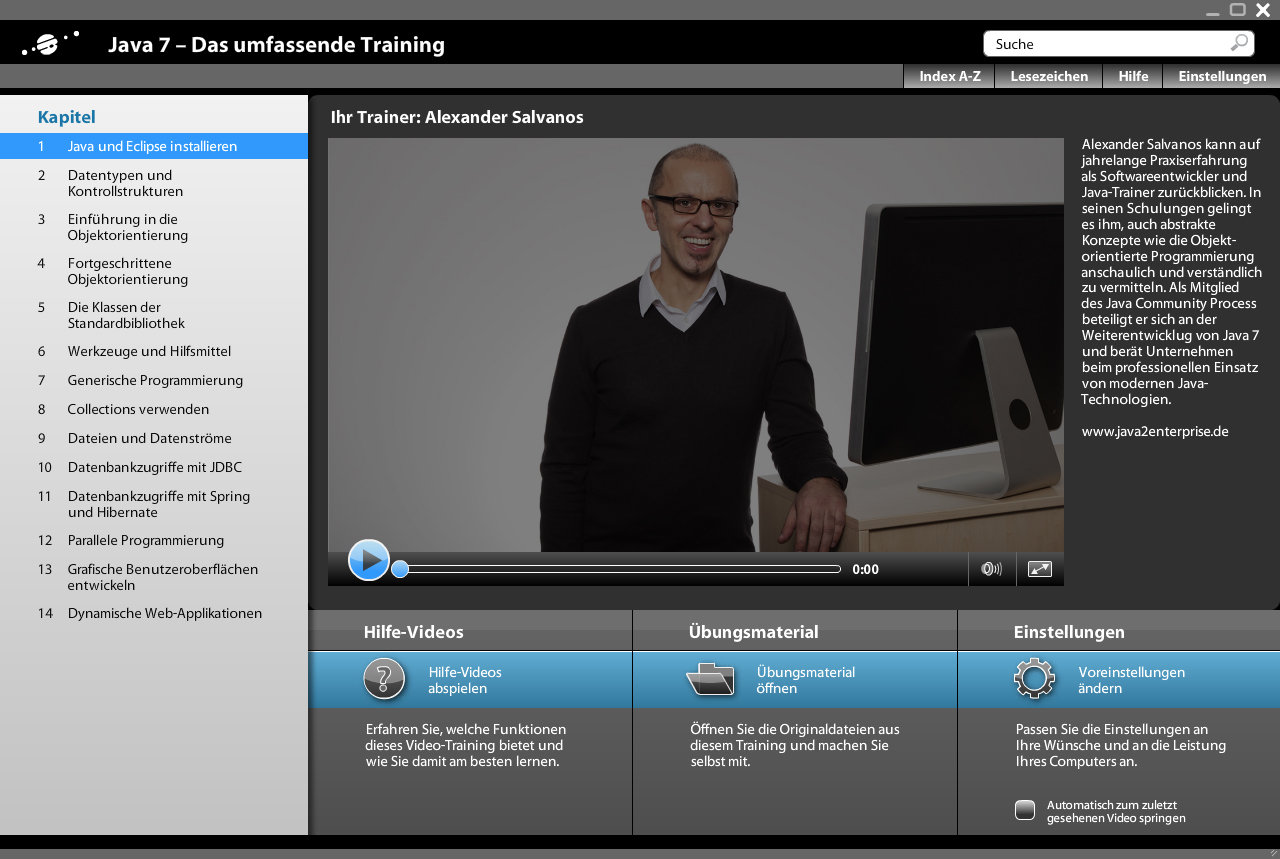Screen dimensions: 1280x859
Task: Switch video to fullscreen mode icon
Action: coord(1040,569)
